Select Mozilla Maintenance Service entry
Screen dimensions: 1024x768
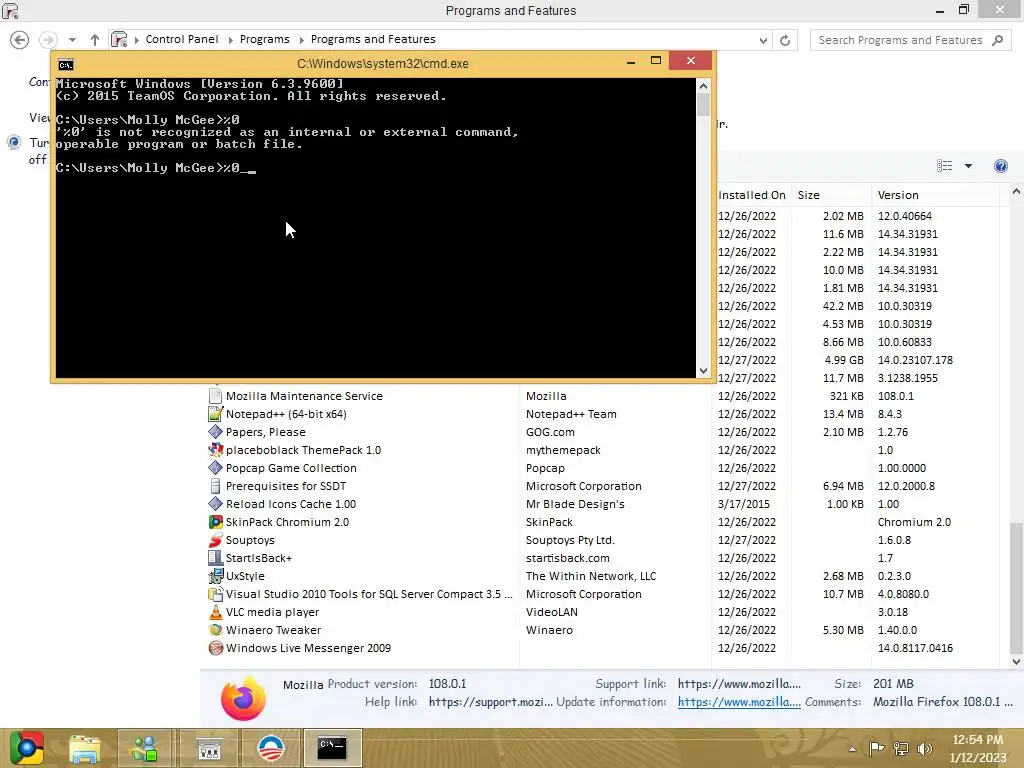pyautogui.click(x=304, y=396)
